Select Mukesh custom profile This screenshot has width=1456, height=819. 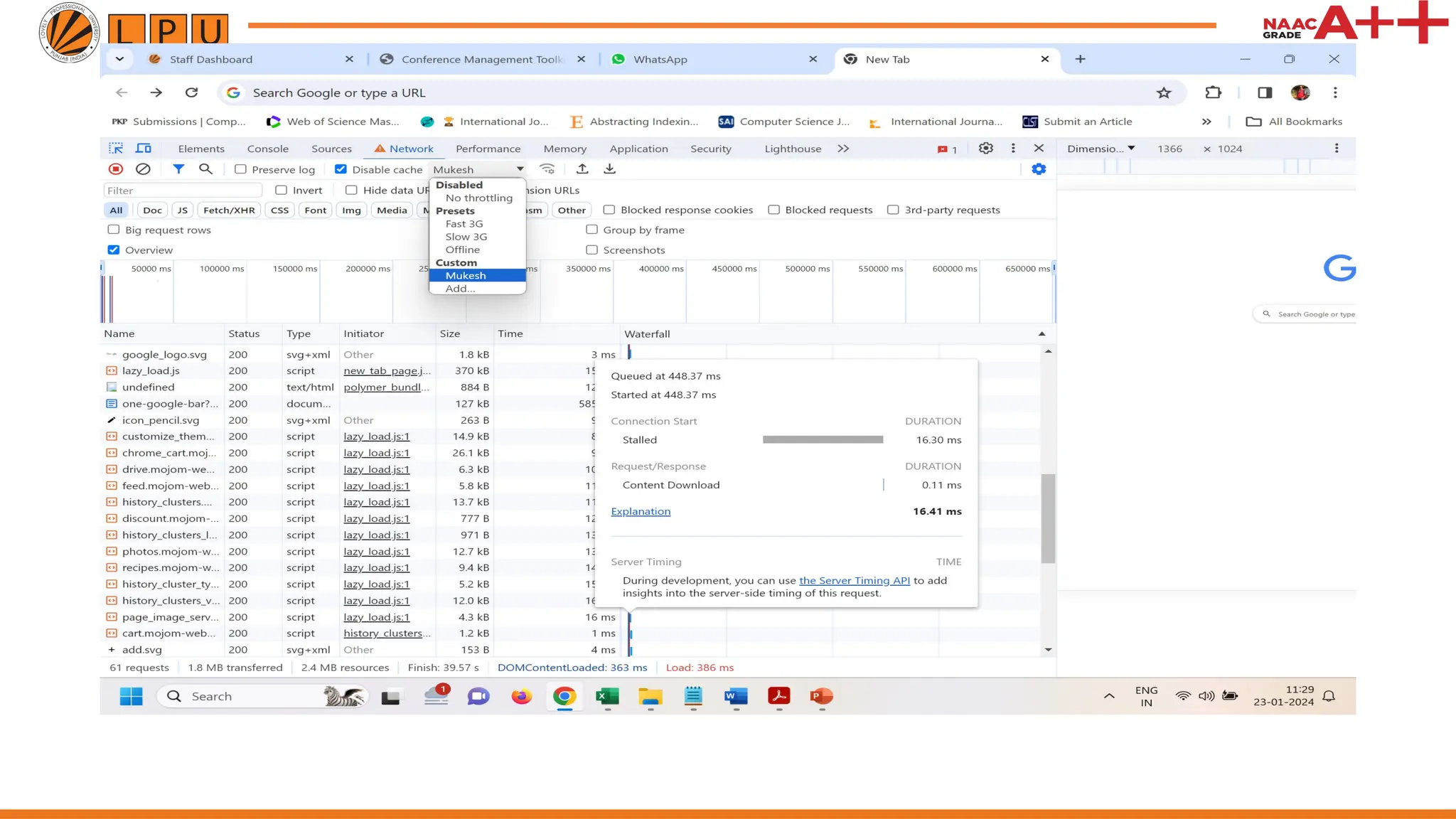point(478,275)
